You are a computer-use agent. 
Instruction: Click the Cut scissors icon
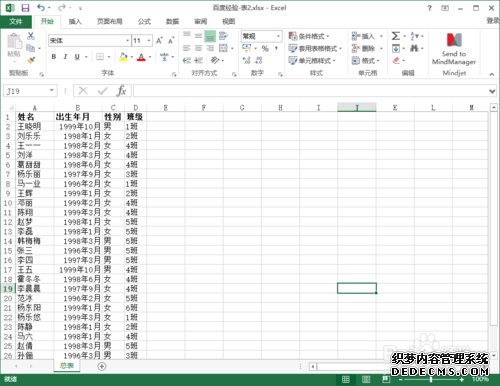[x=31, y=36]
